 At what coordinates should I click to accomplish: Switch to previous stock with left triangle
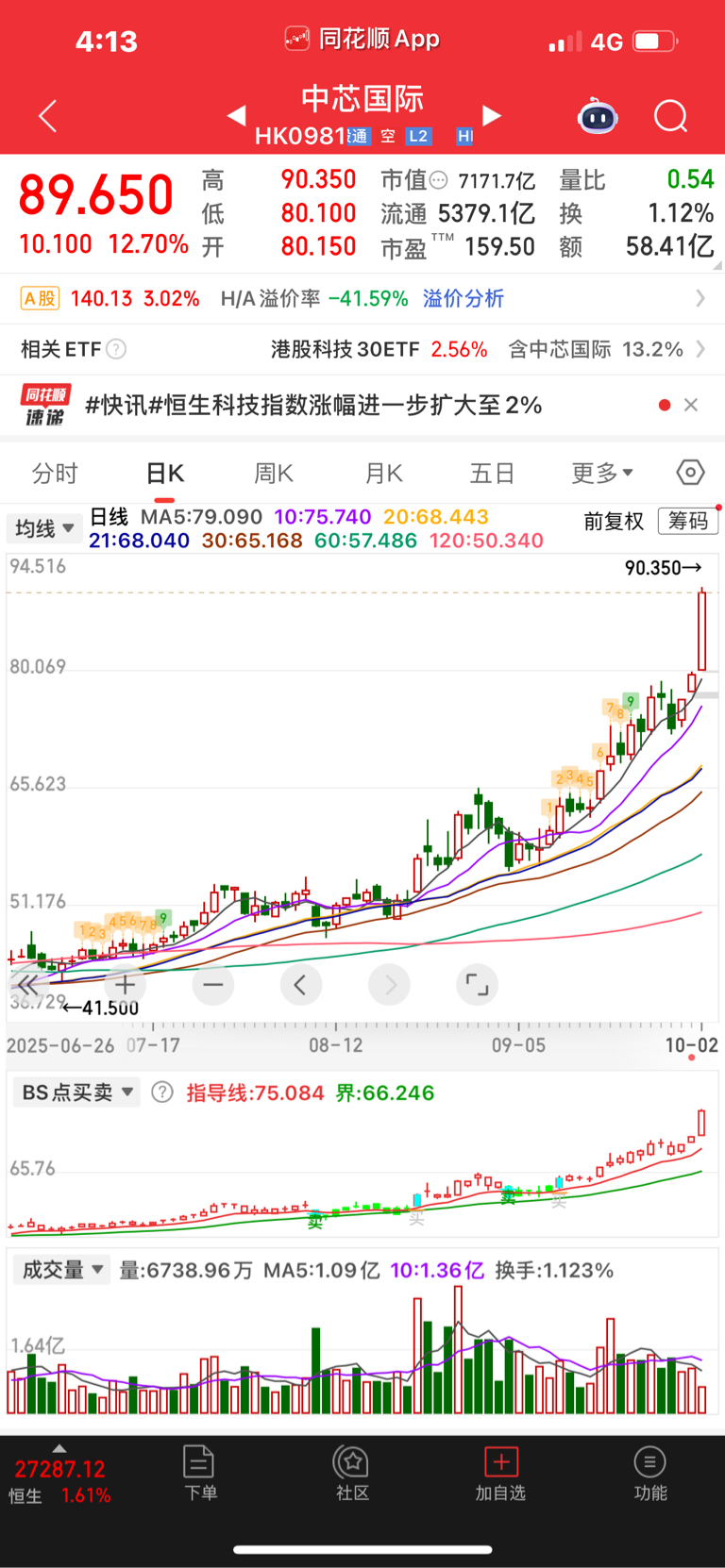[237, 115]
